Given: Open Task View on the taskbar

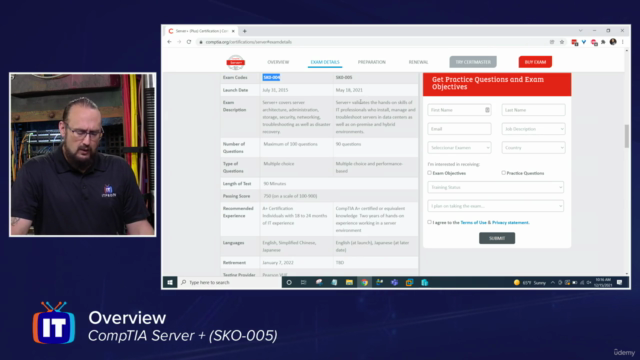Looking at the screenshot, I should 304,282.
